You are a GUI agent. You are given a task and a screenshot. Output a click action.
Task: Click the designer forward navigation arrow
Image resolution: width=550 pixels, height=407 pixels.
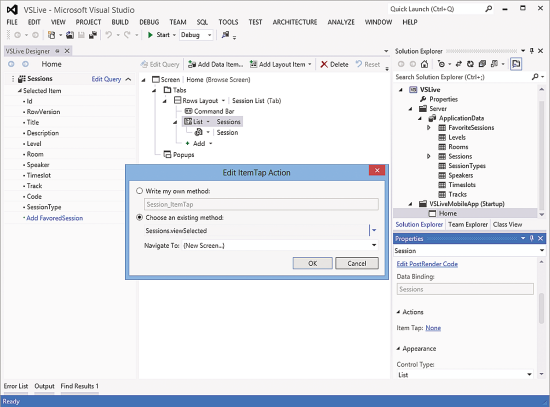pyautogui.click(x=25, y=64)
